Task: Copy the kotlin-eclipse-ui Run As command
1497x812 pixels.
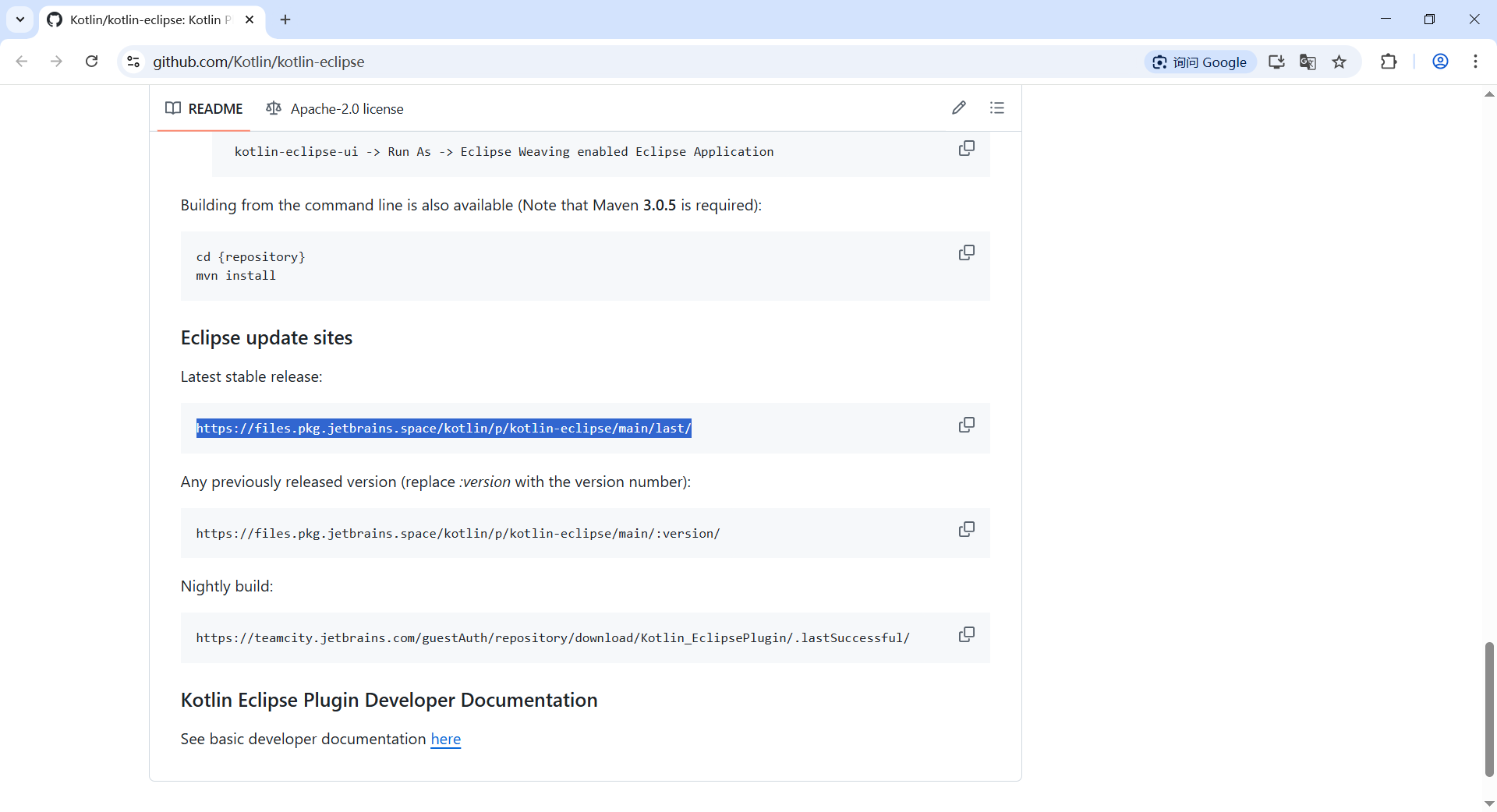Action: click(966, 148)
